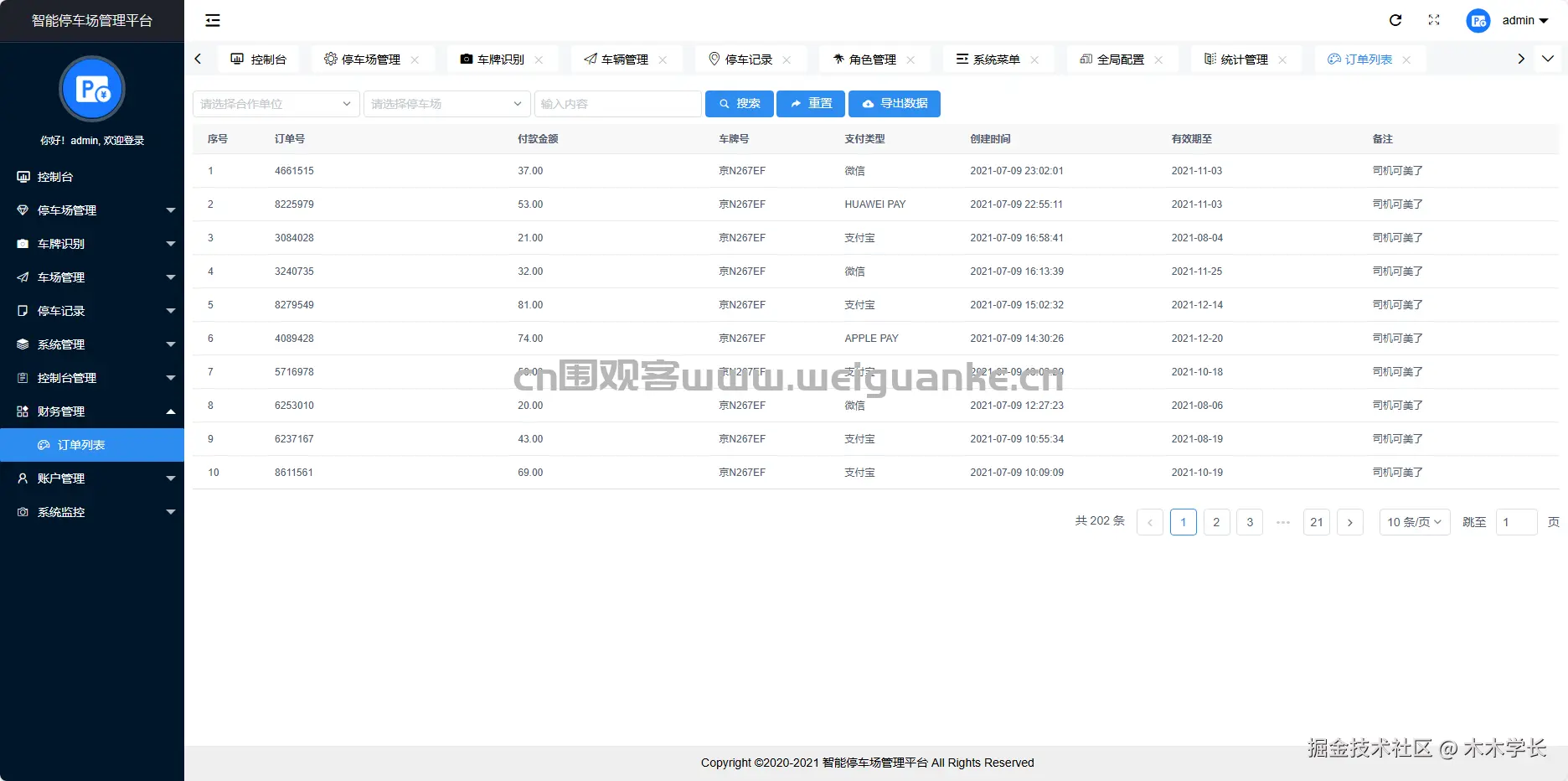The height and width of the screenshot is (781, 1568).
Task: Go to page 21 in pagination
Action: coord(1317,522)
